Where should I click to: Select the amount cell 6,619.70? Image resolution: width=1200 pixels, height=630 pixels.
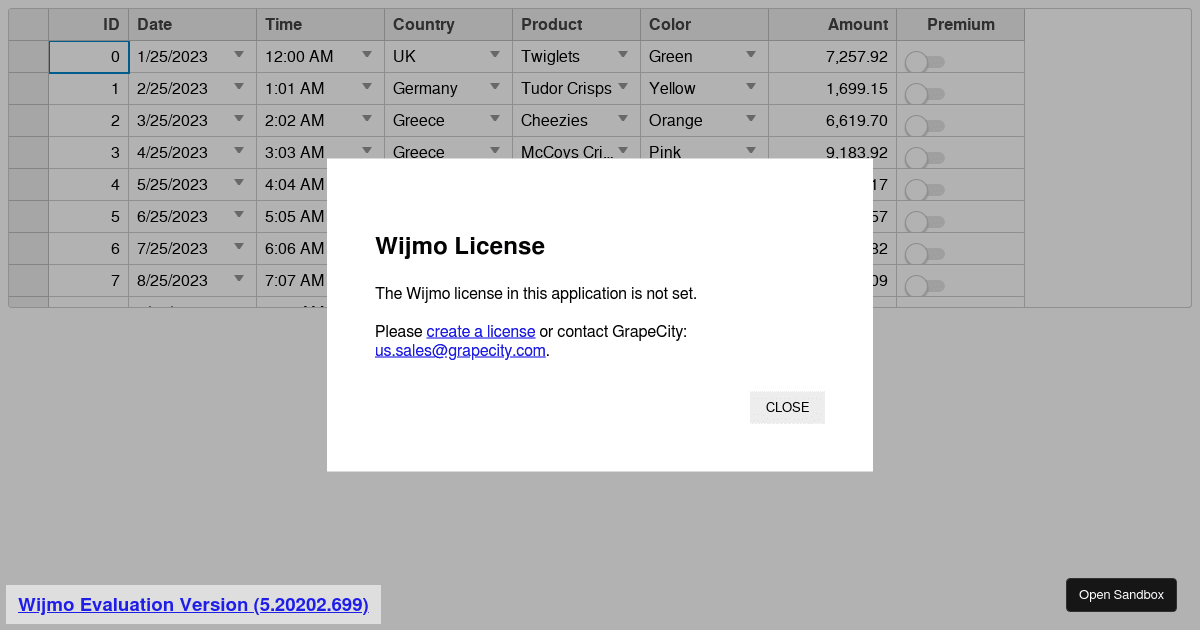(x=832, y=121)
